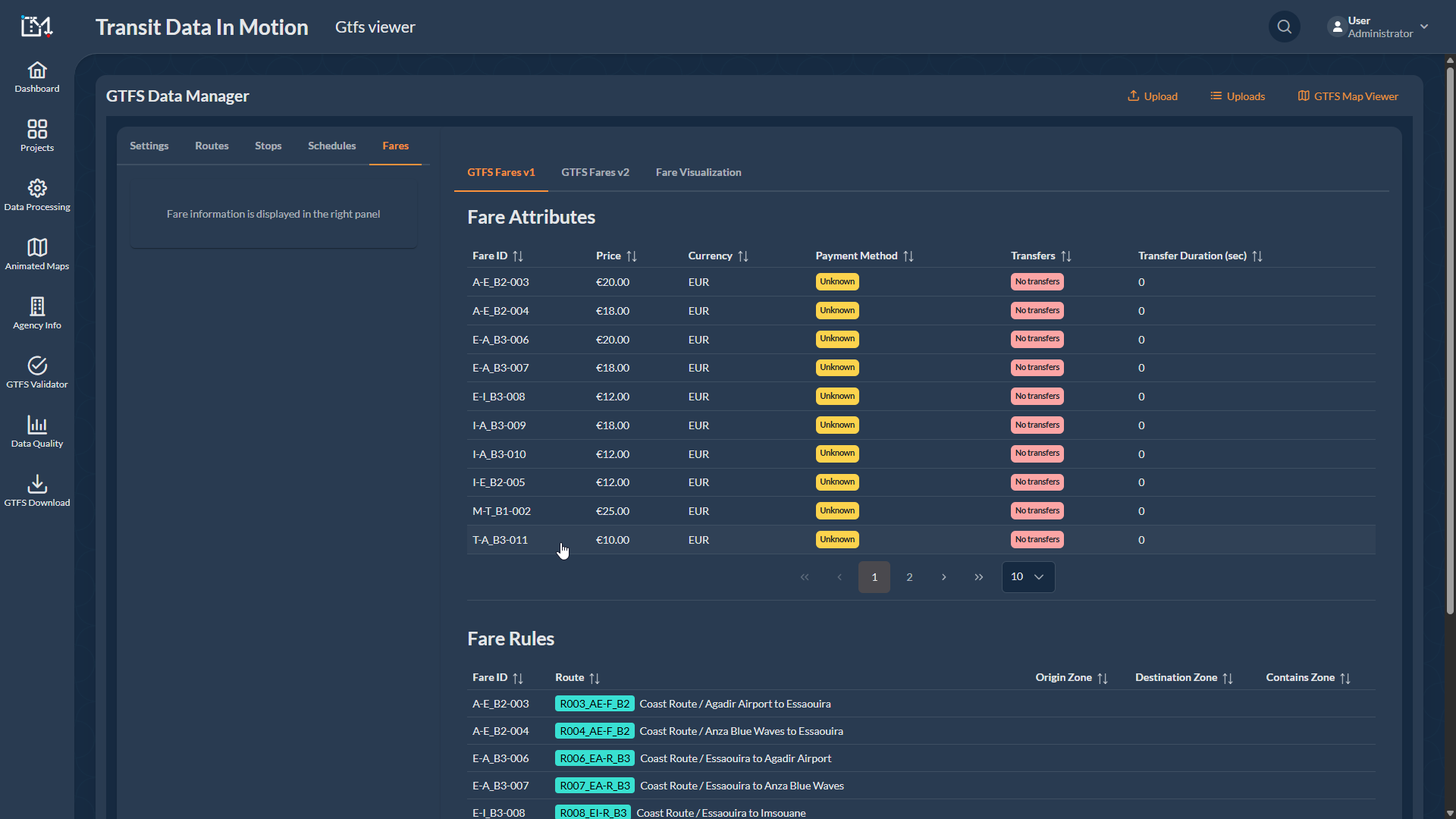1456x819 pixels.
Task: Go to the next page arrow
Action: coord(944,577)
